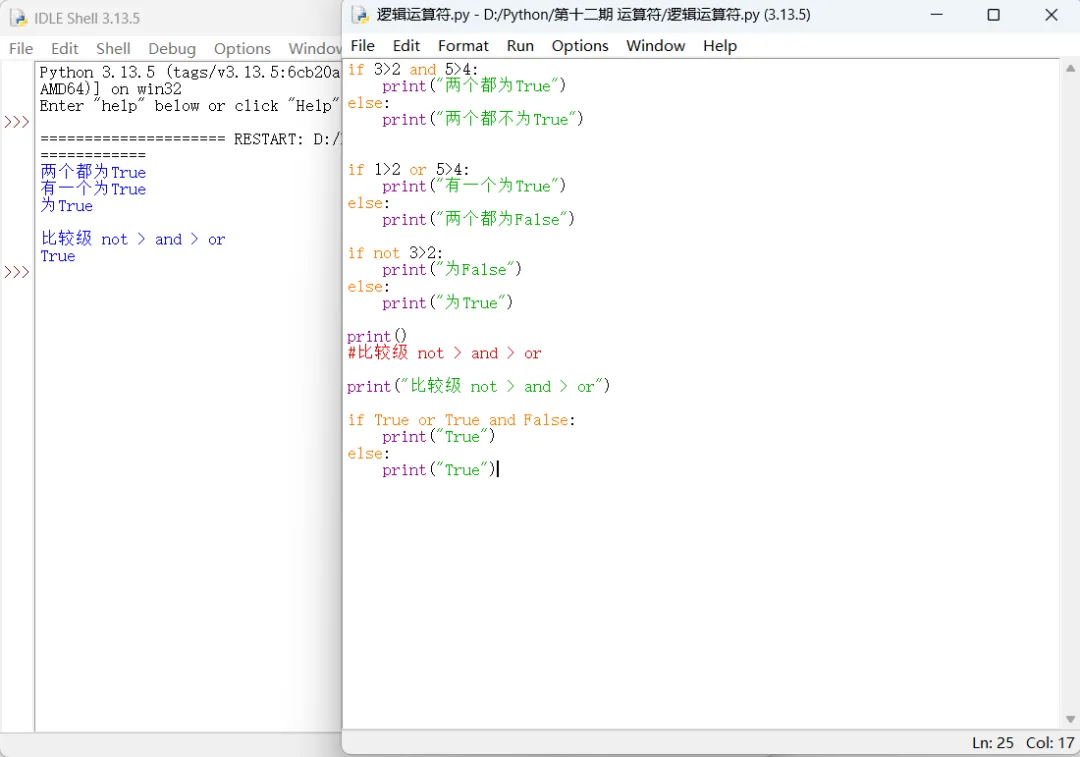1080x757 pixels.
Task: Click the comment line '#比较级 not > and > or'
Action: pyautogui.click(x=444, y=353)
